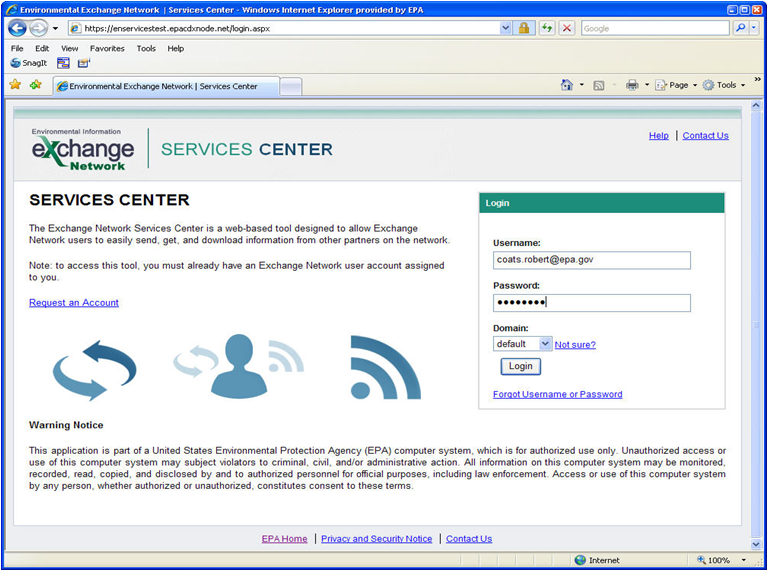
Task: Go back with the browser Back arrow
Action: pos(17,28)
